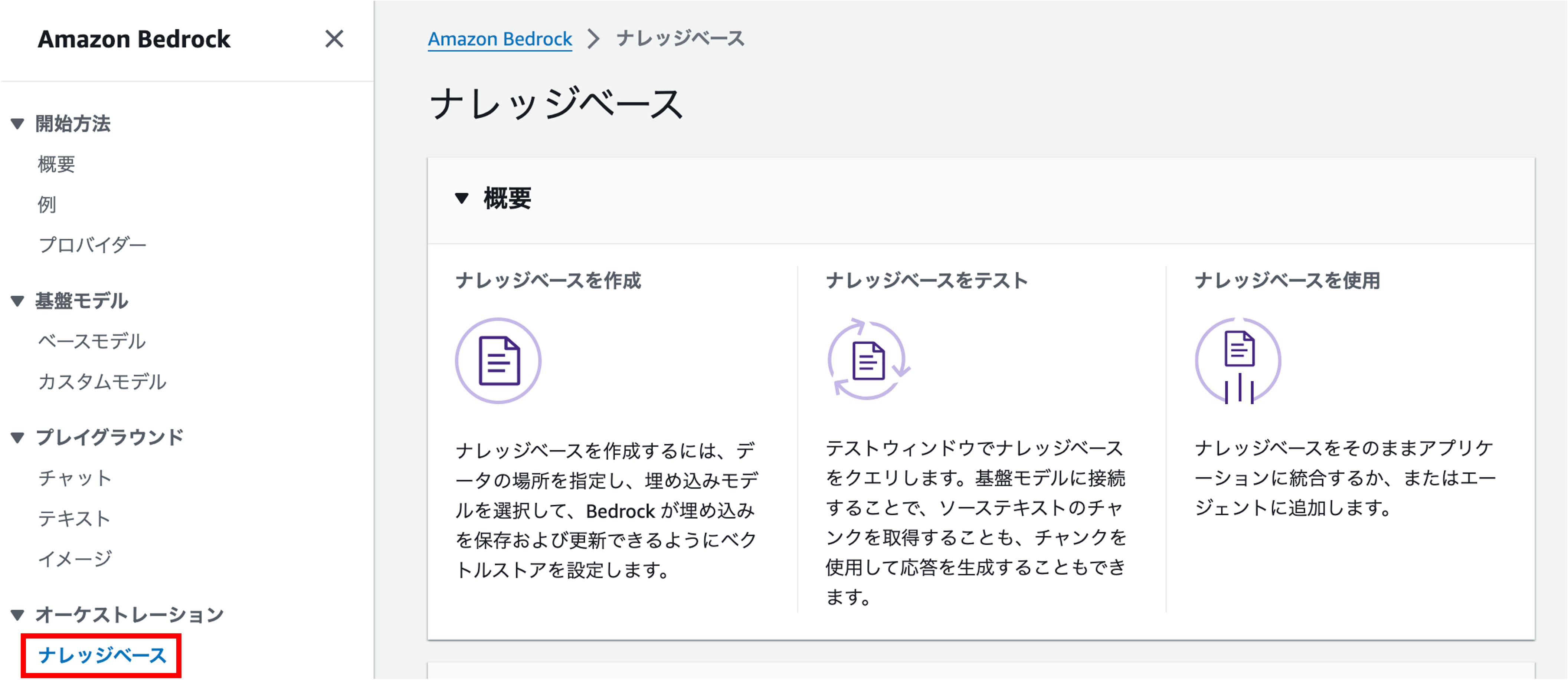The image size is (1568, 680).
Task: Select カスタムモデル in navigation
Action: click(x=102, y=382)
